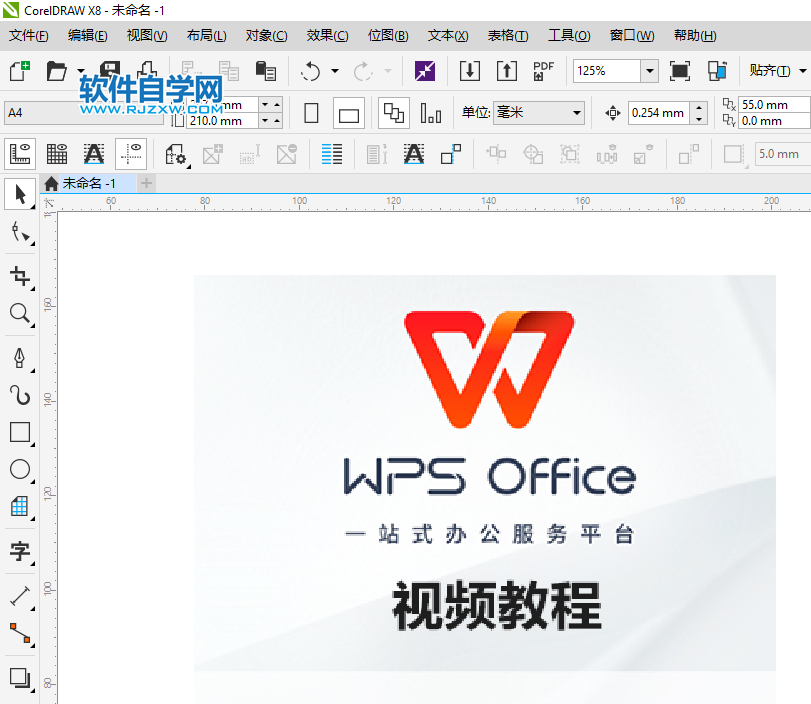Image resolution: width=811 pixels, height=704 pixels.
Task: Select the Pick tool arrow
Action: [20, 194]
